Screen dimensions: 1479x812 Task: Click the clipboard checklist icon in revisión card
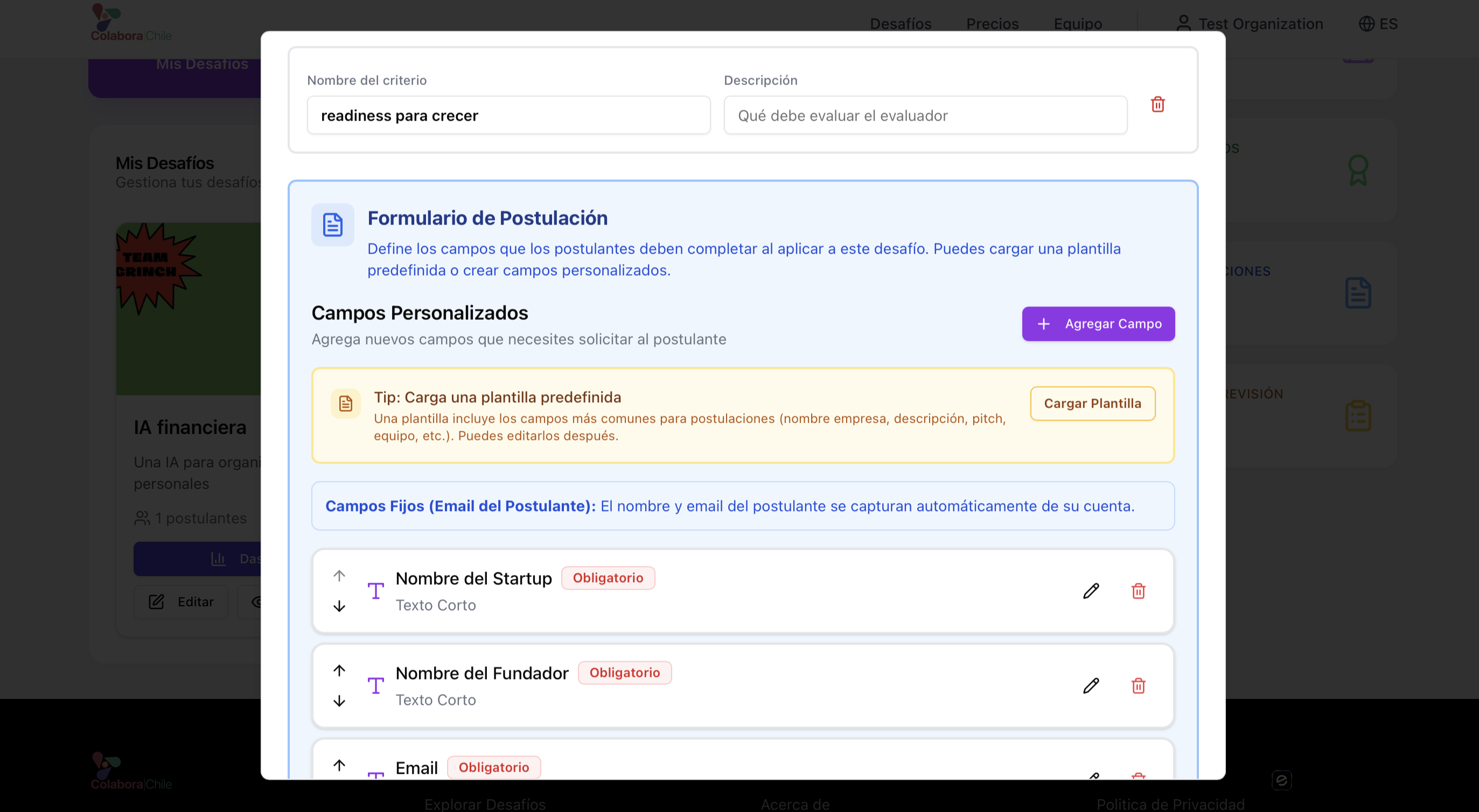coord(1358,416)
